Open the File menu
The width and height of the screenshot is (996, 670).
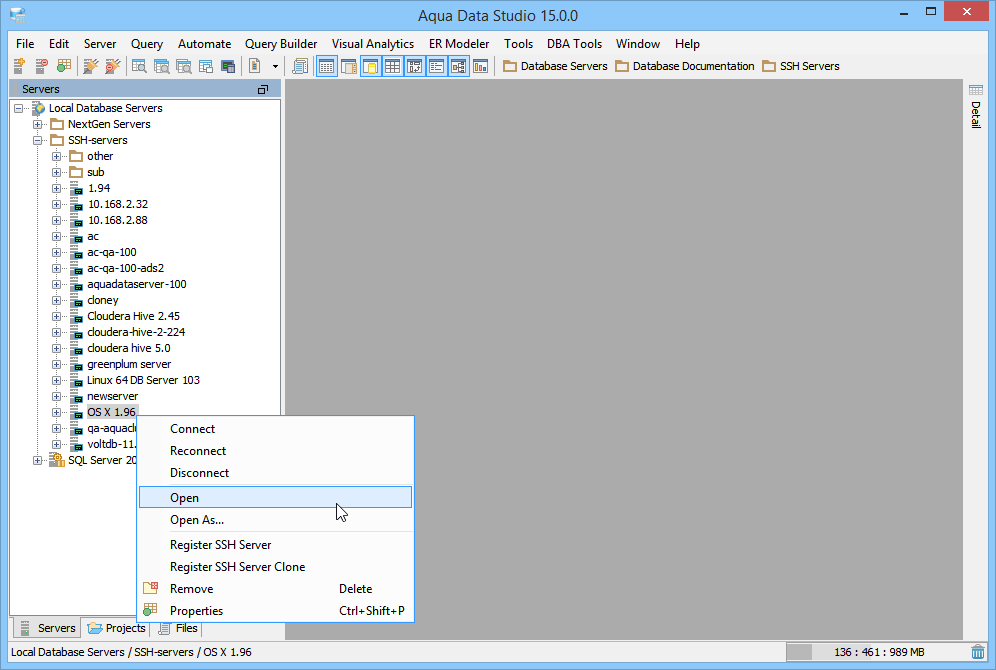[x=25, y=44]
